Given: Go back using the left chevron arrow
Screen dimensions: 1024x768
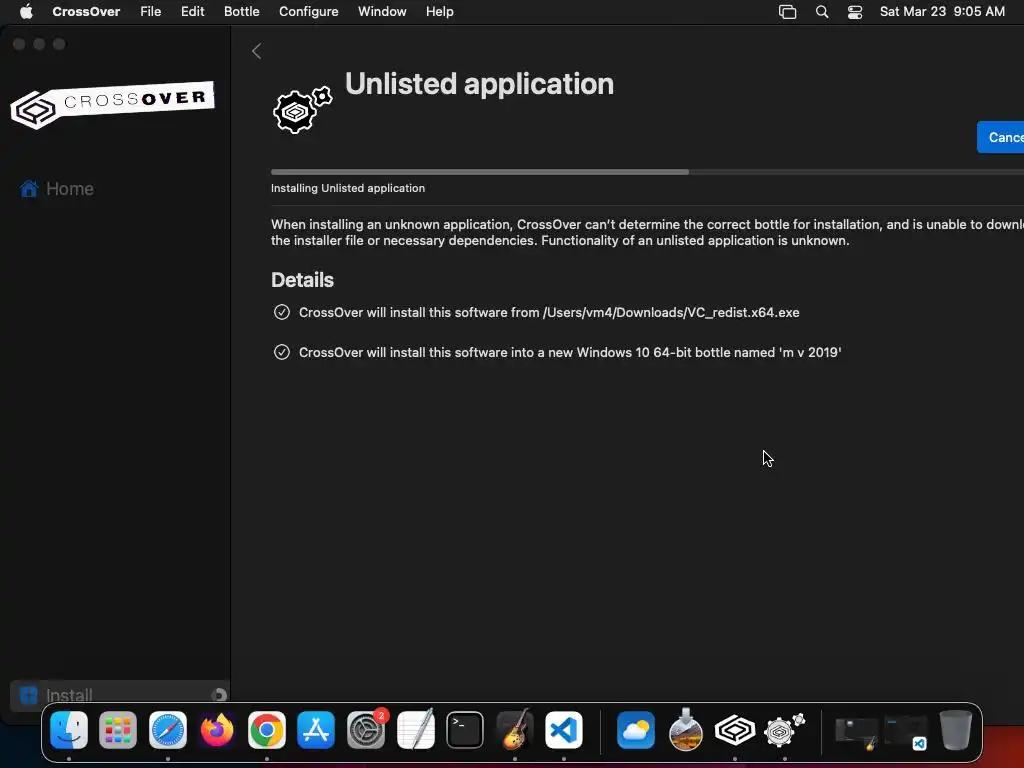Looking at the screenshot, I should (257, 52).
